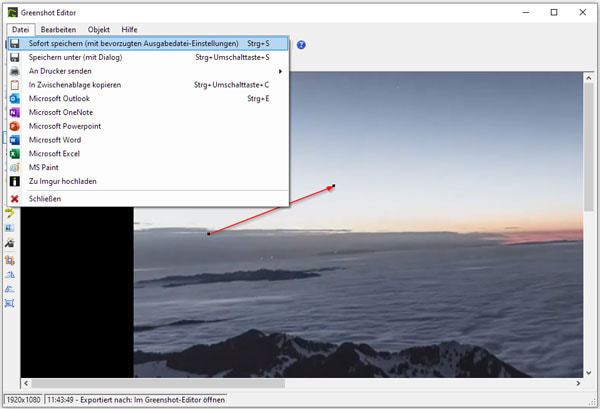The width and height of the screenshot is (600, 409).
Task: Click the horizontal scrollbar thumb
Action: 158,383
